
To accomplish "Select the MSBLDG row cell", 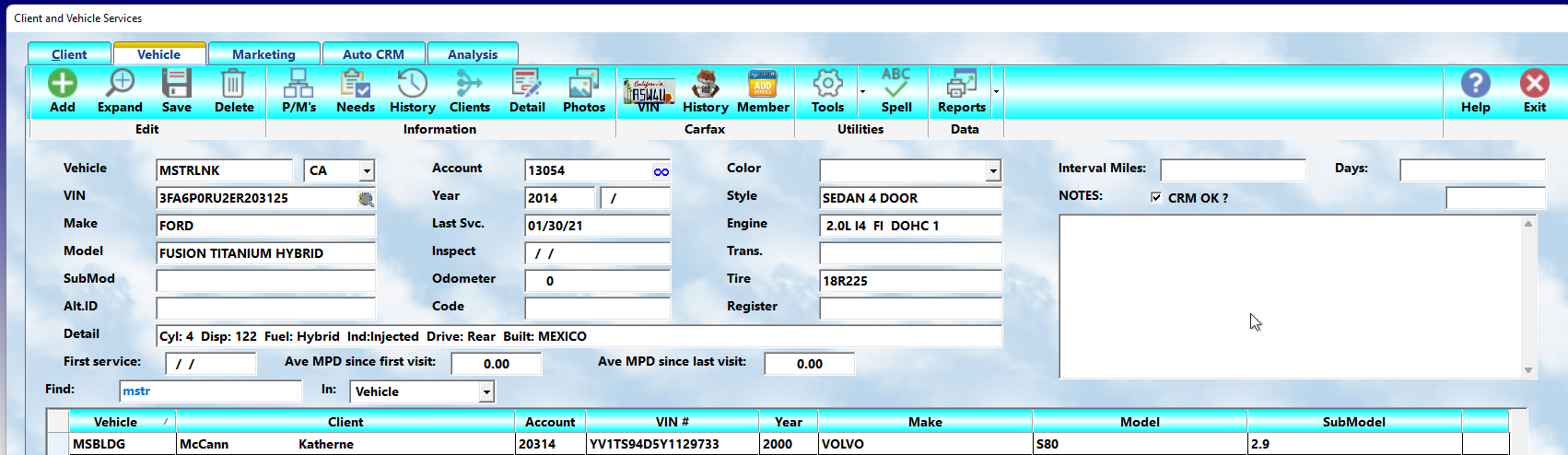I will coord(123,444).
